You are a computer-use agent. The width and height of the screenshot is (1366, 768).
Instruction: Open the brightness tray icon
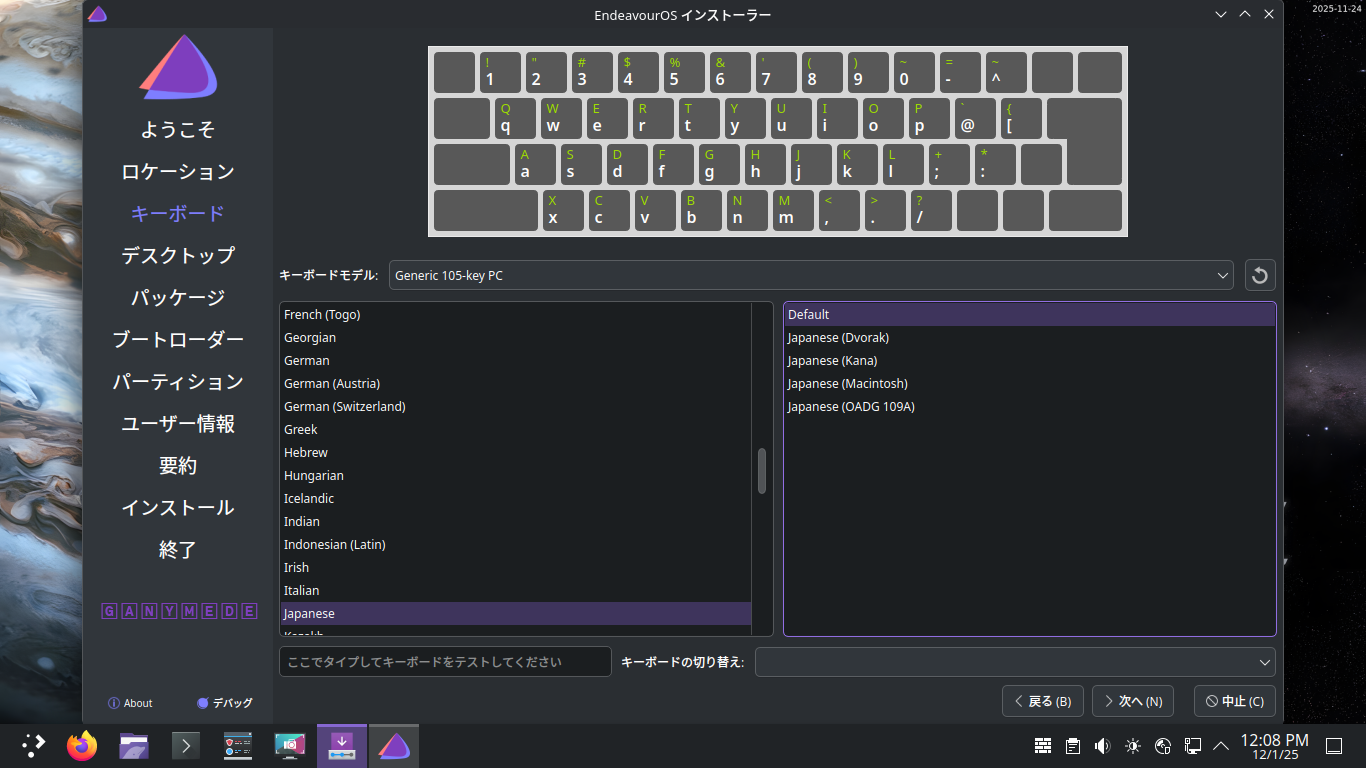pos(1132,745)
